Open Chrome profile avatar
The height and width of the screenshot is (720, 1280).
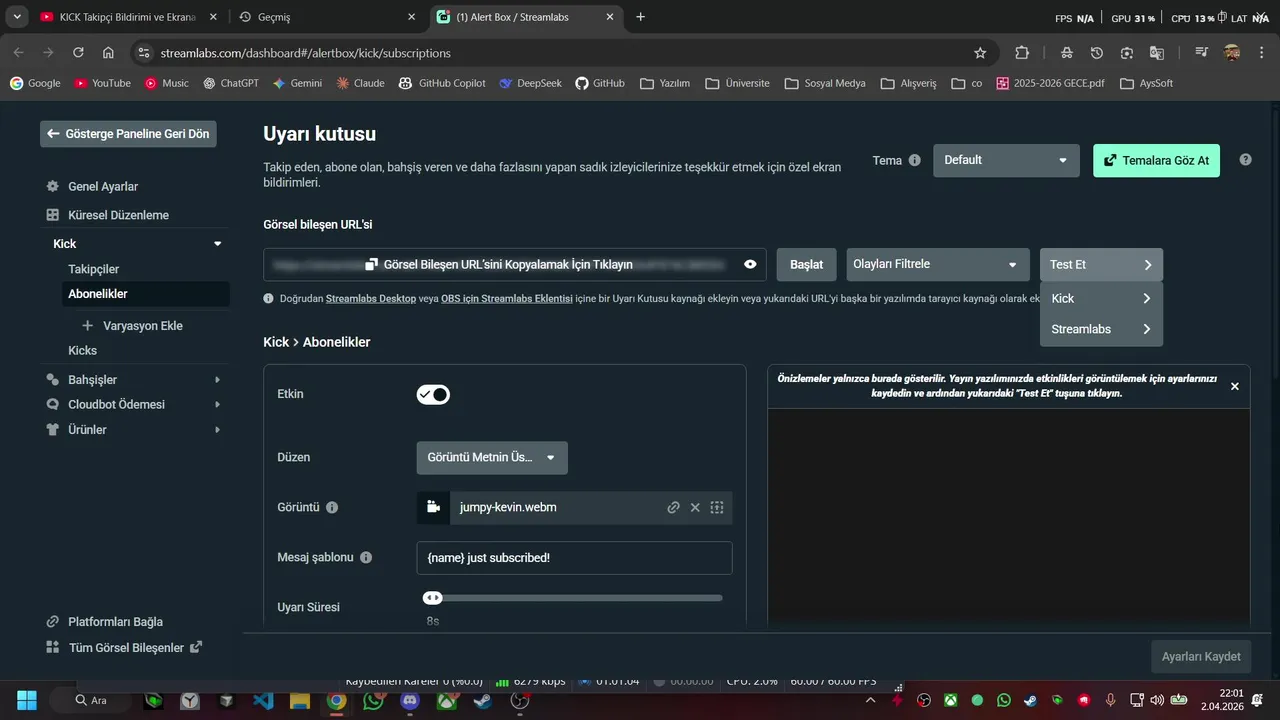1232,53
